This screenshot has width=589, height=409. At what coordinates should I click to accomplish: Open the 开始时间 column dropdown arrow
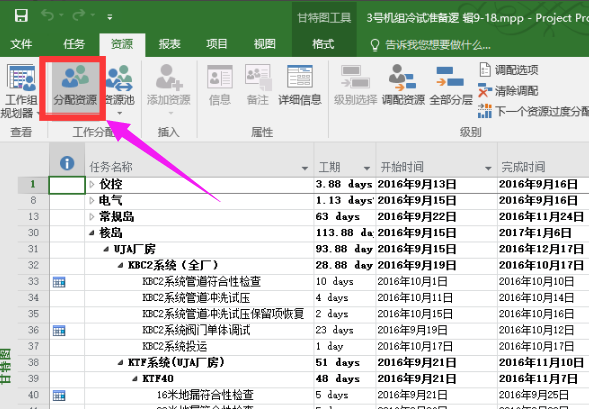click(x=488, y=168)
